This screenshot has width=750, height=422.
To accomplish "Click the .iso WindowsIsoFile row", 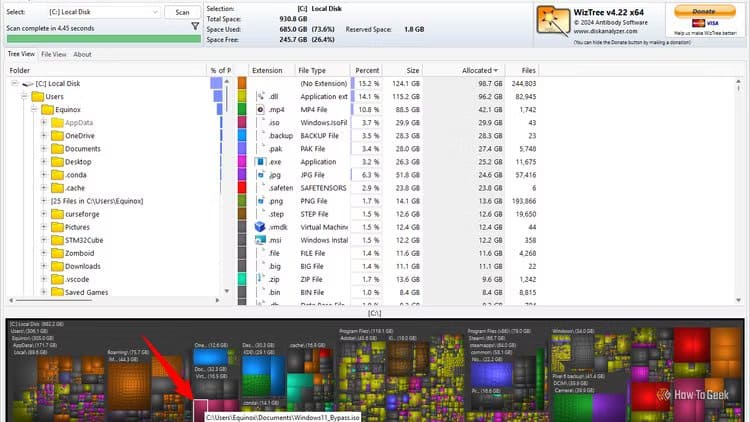I will 387,122.
